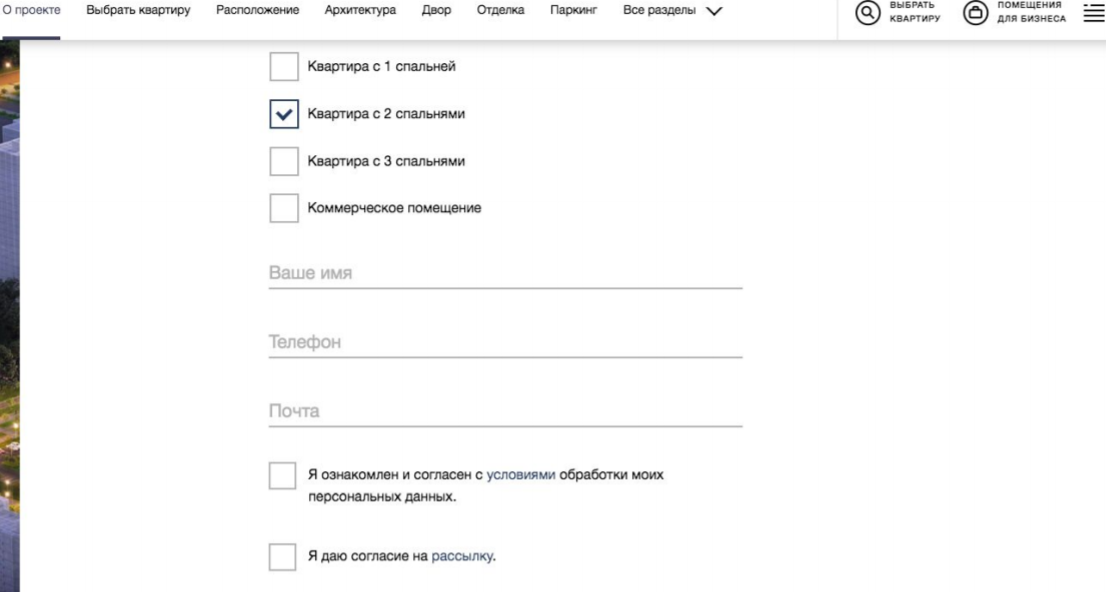Go to Выбрать квартиру menu item

[138, 11]
